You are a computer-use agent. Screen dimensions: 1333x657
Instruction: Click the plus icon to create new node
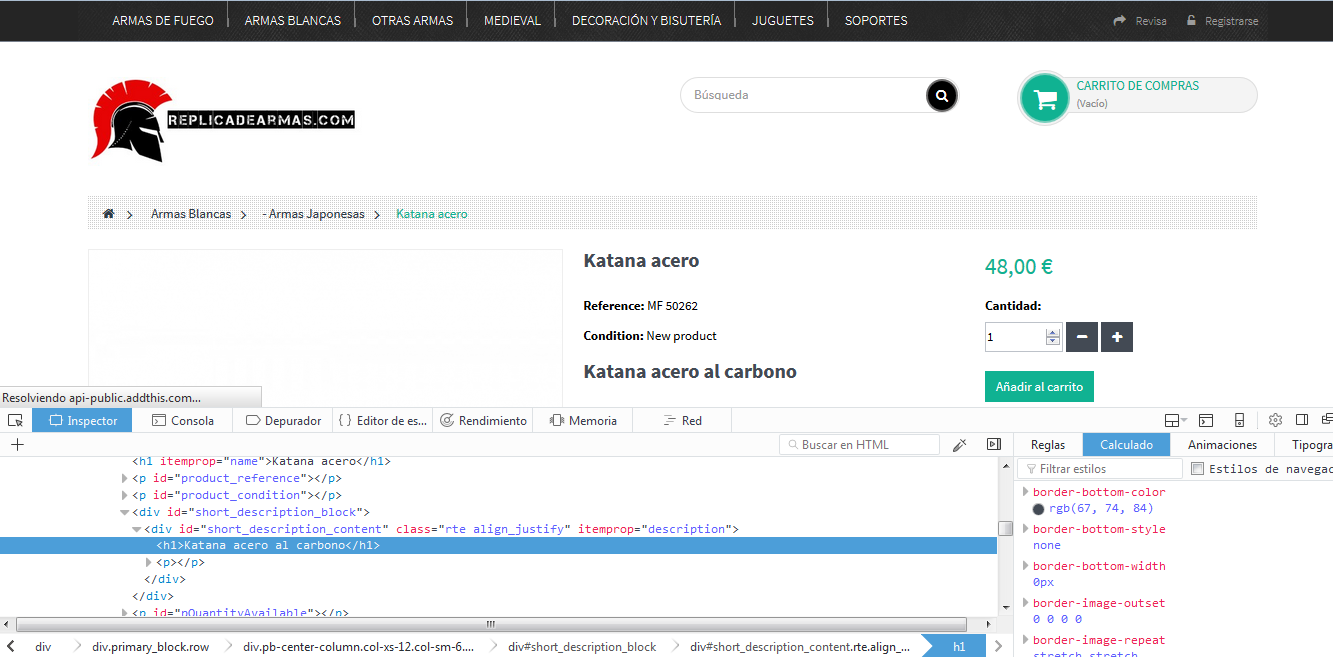(17, 445)
